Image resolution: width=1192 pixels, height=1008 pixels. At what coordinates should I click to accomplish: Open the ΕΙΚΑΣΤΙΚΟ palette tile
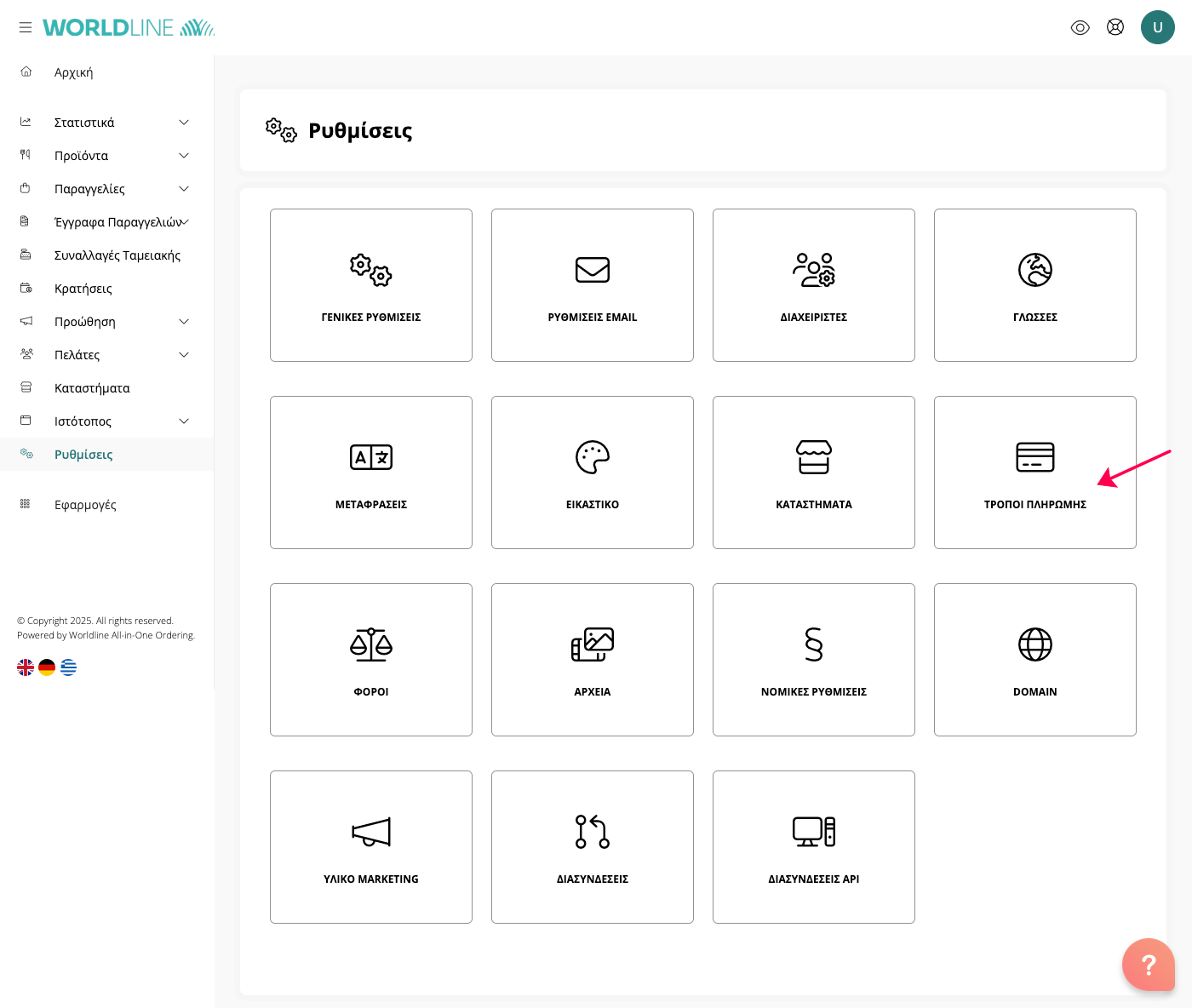pyautogui.click(x=593, y=472)
